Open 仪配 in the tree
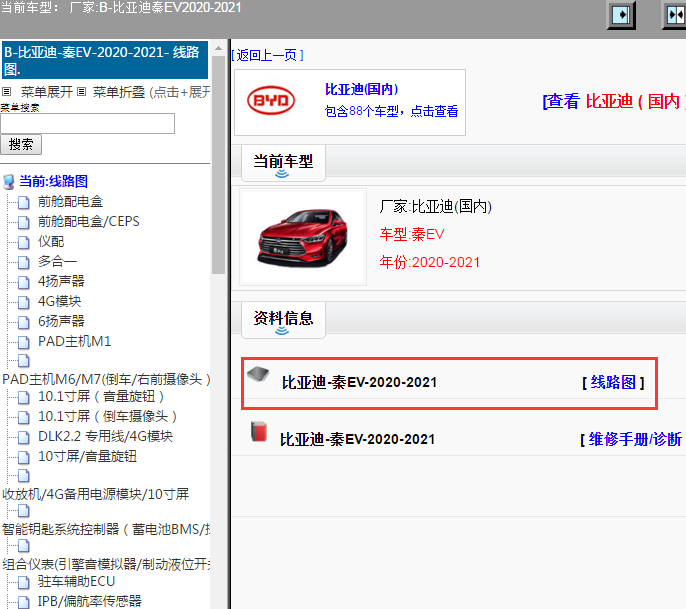This screenshot has width=686, height=609. (51, 242)
